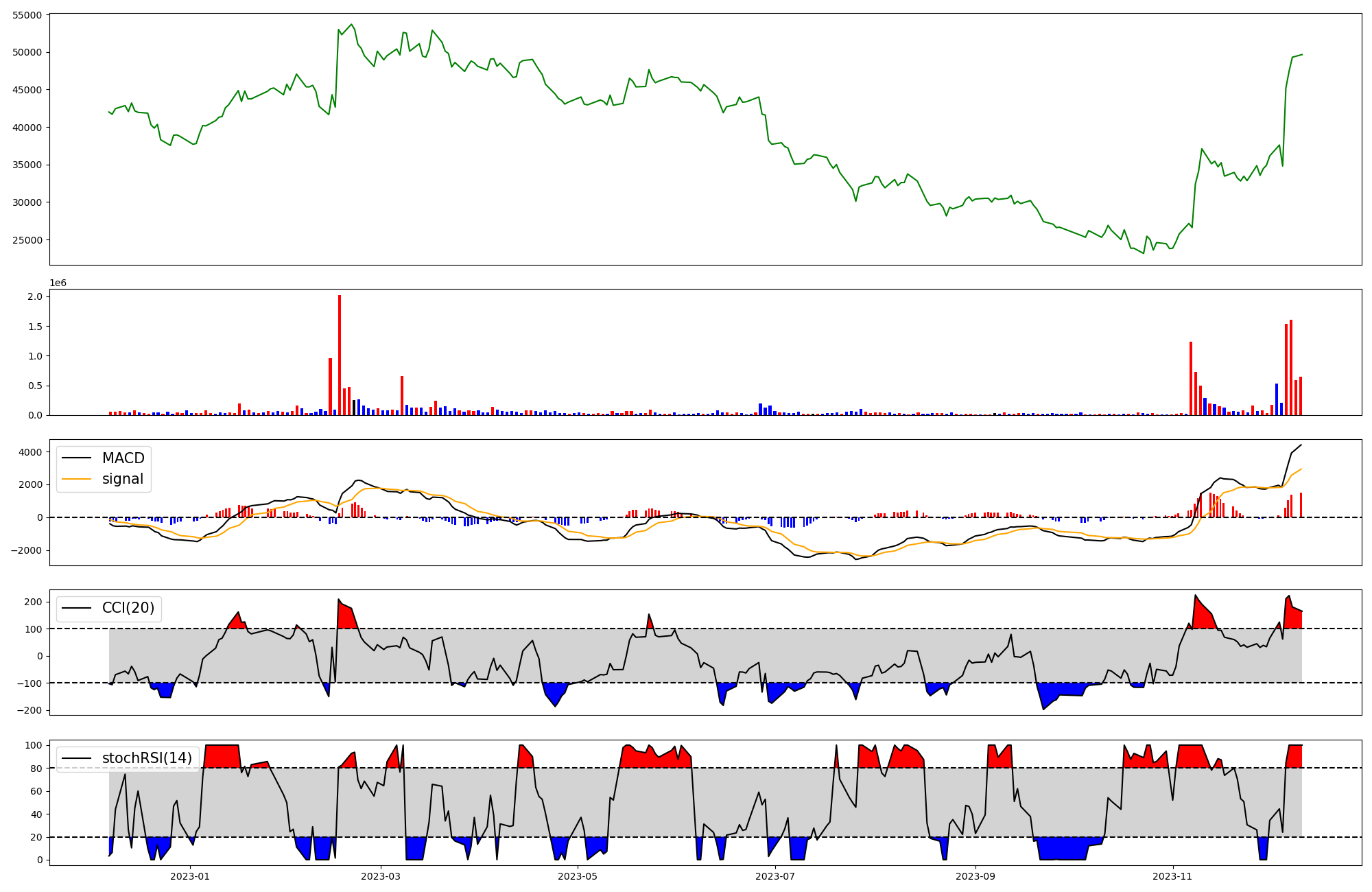This screenshot has width=1372, height=892.
Task: Click the 2023-05 x-axis date label
Action: coord(578,876)
